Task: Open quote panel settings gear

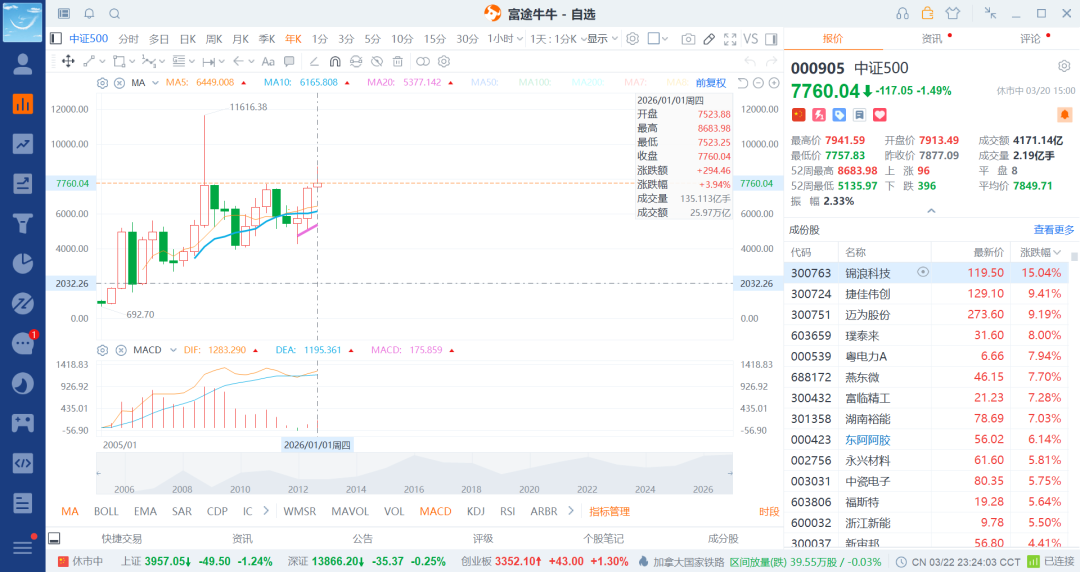Action: [1064, 66]
